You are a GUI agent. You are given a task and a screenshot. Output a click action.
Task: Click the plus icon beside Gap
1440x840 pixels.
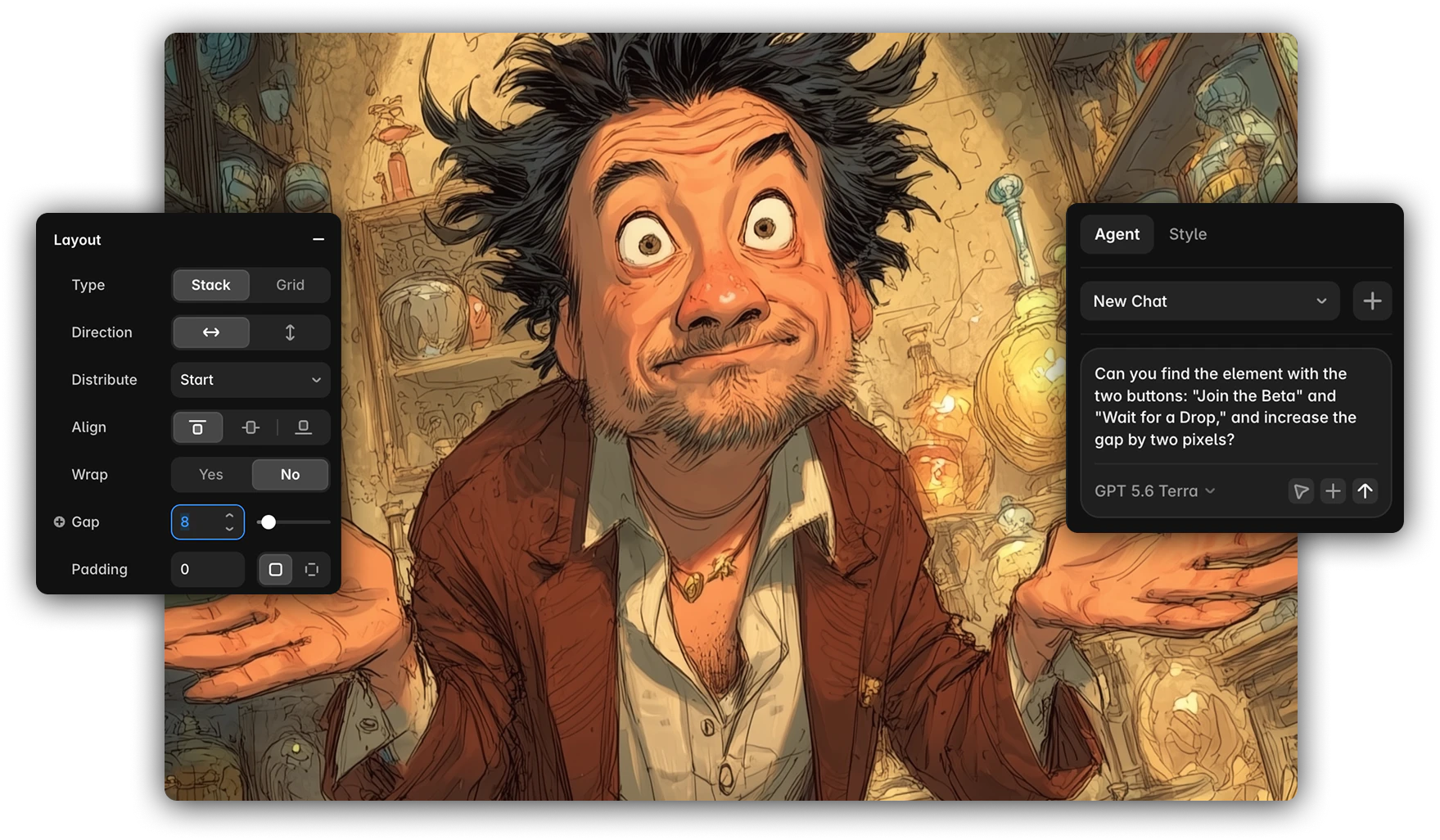pyautogui.click(x=59, y=522)
